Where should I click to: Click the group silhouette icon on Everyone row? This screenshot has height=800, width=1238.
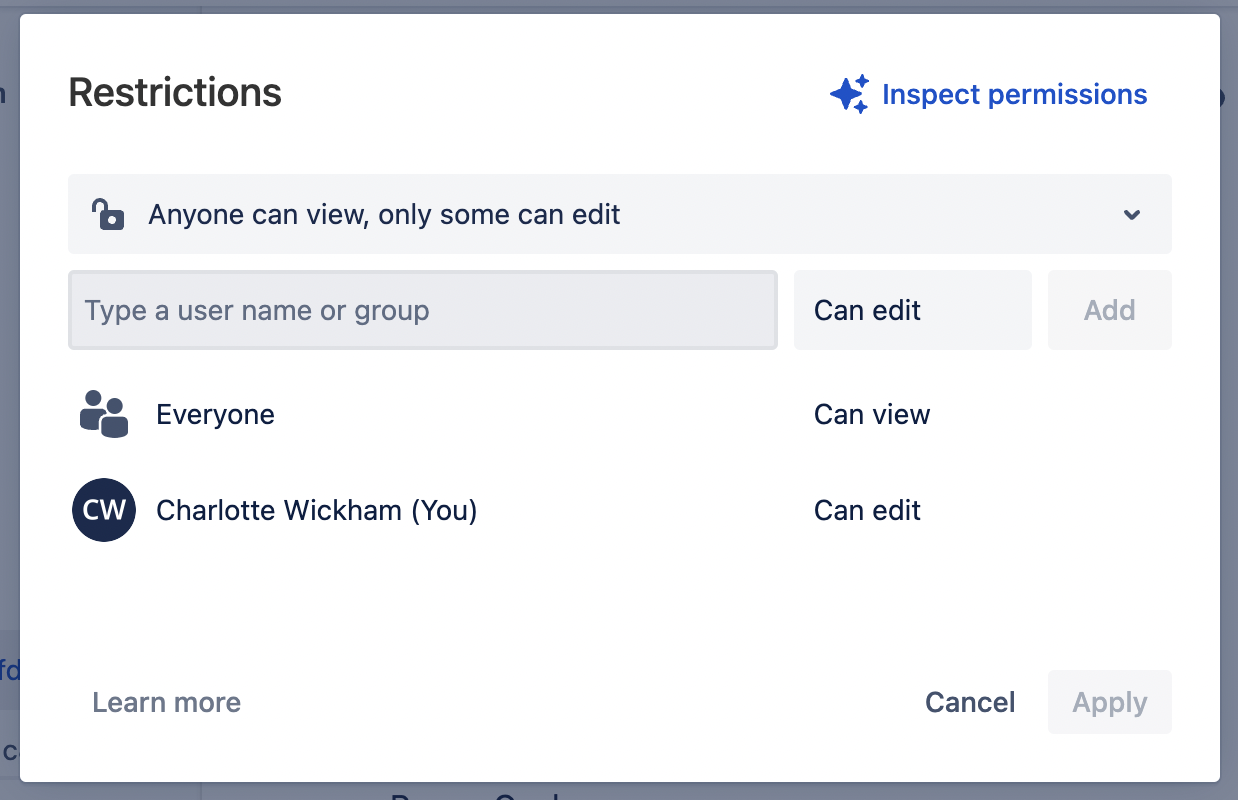(103, 414)
